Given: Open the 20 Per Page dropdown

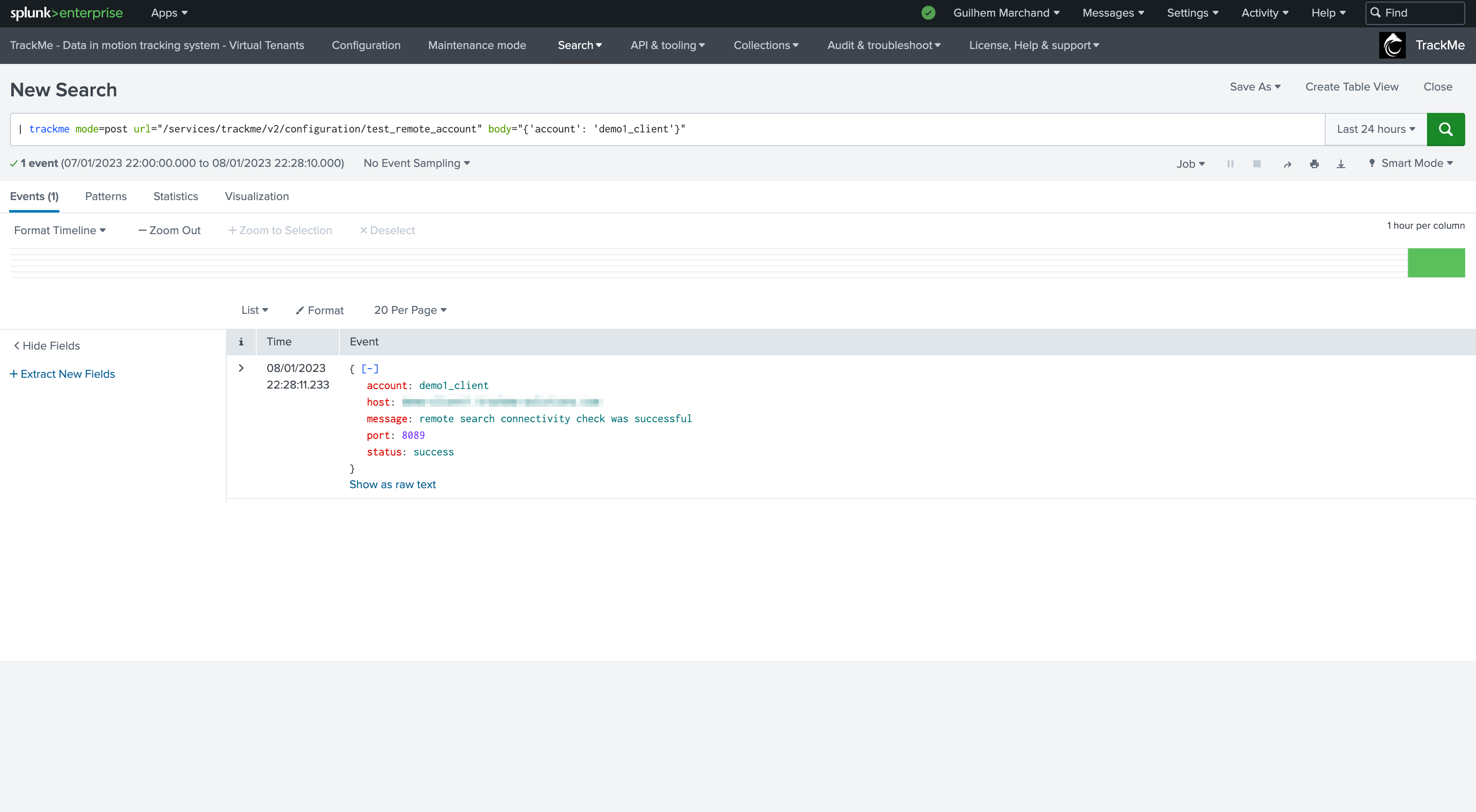Looking at the screenshot, I should coord(409,311).
